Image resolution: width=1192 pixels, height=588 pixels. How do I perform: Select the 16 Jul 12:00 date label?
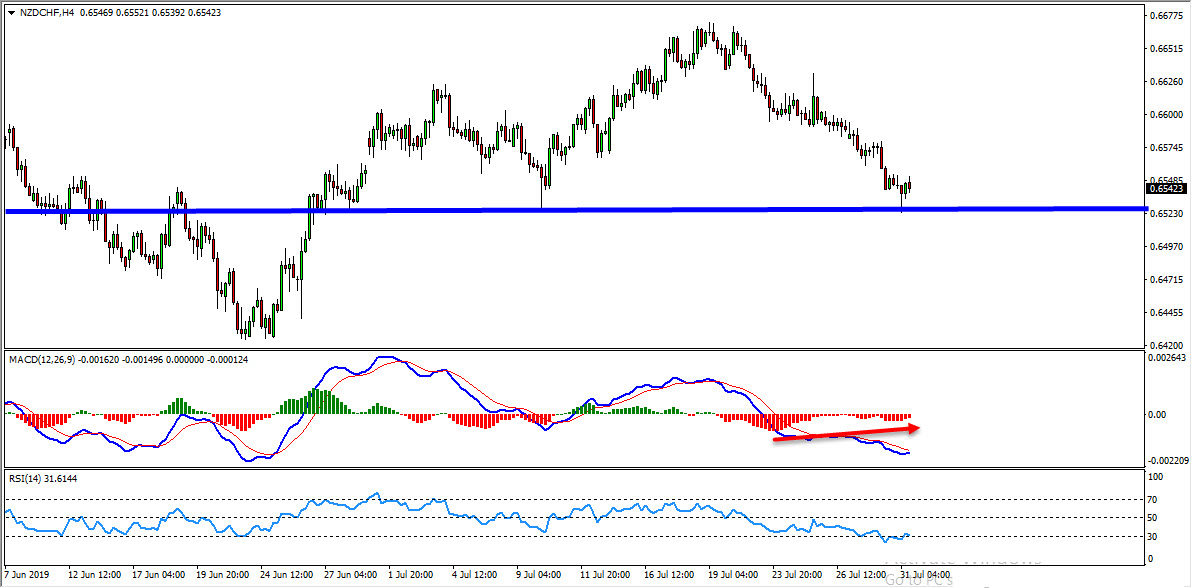(672, 576)
